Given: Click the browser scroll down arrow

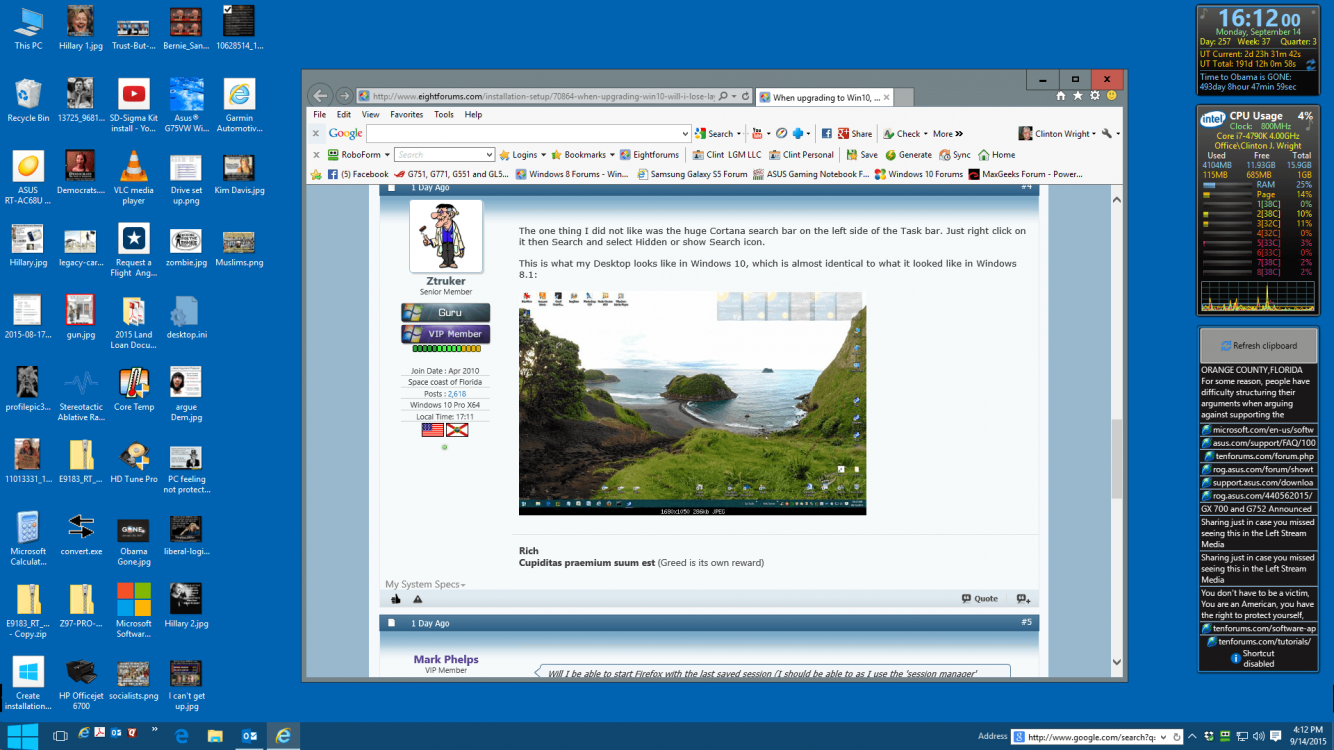Looking at the screenshot, I should 1118,662.
